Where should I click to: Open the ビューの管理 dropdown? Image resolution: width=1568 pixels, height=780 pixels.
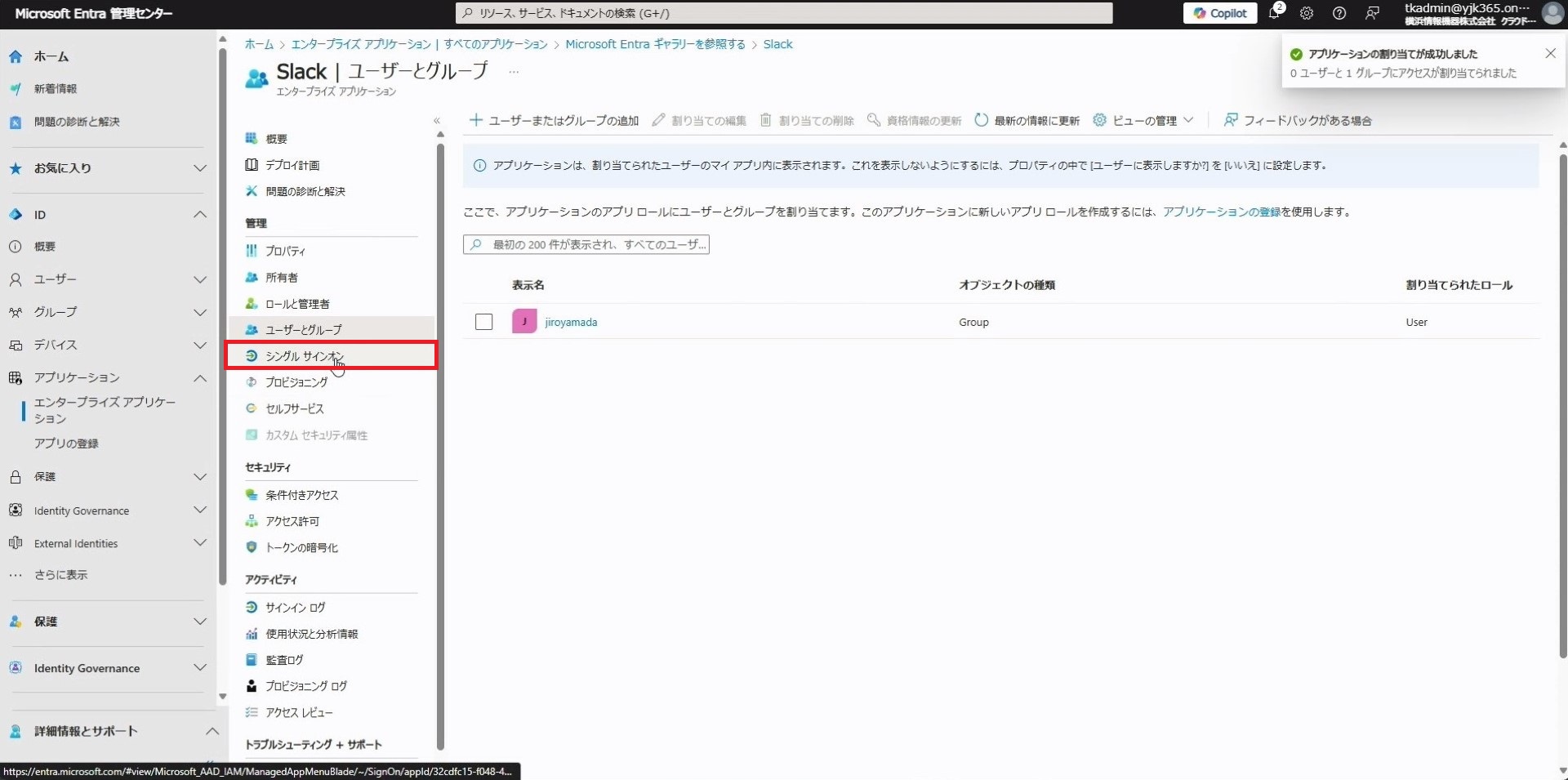[x=1143, y=121]
